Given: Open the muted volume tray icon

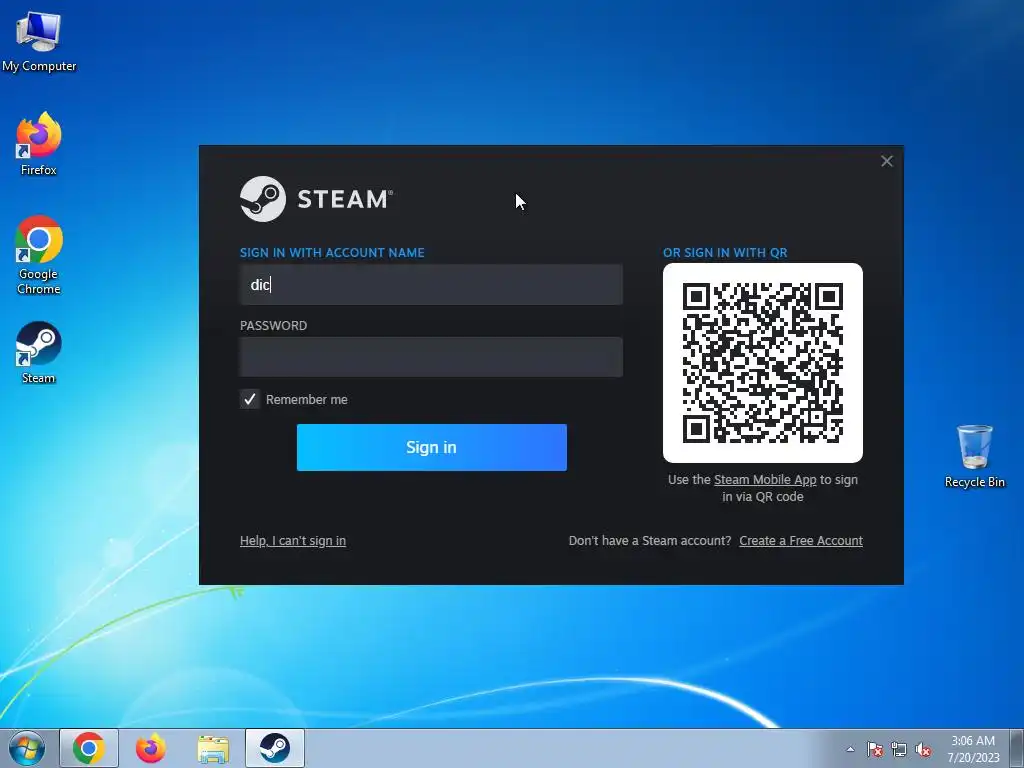Looking at the screenshot, I should (x=923, y=749).
